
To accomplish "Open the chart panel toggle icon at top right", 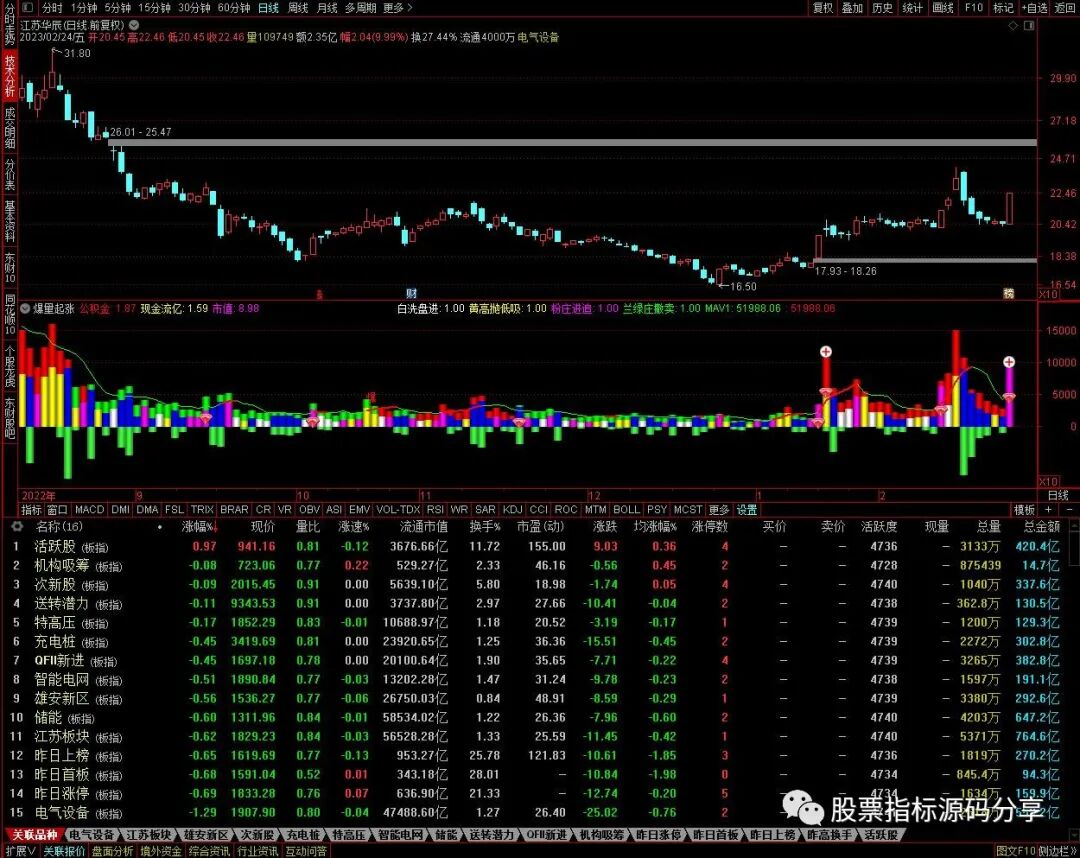I will 1029,25.
